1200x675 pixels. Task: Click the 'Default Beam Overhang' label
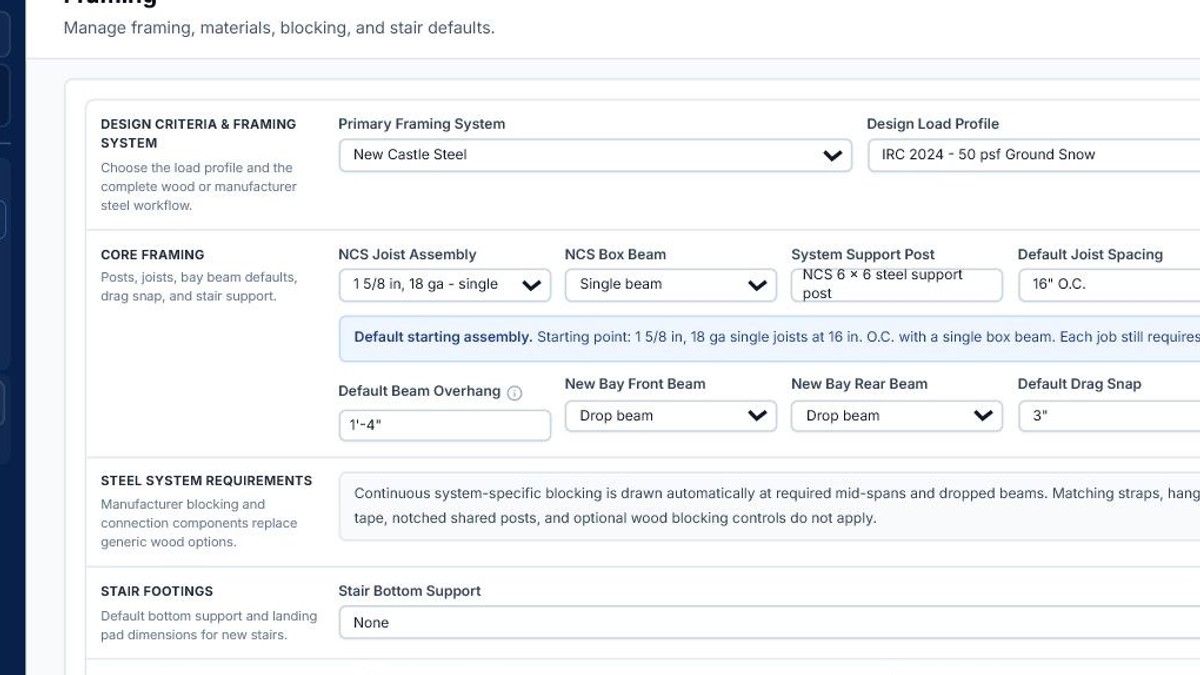pyautogui.click(x=419, y=391)
